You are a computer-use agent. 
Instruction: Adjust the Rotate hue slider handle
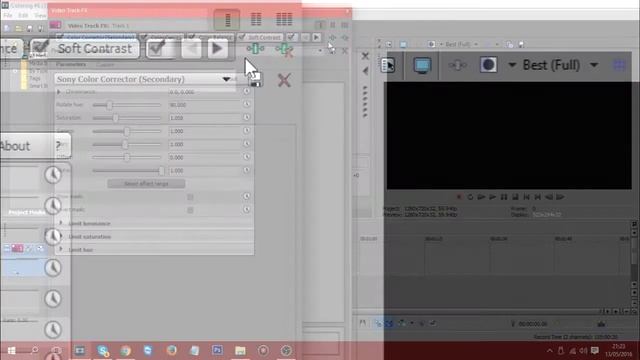109,105
